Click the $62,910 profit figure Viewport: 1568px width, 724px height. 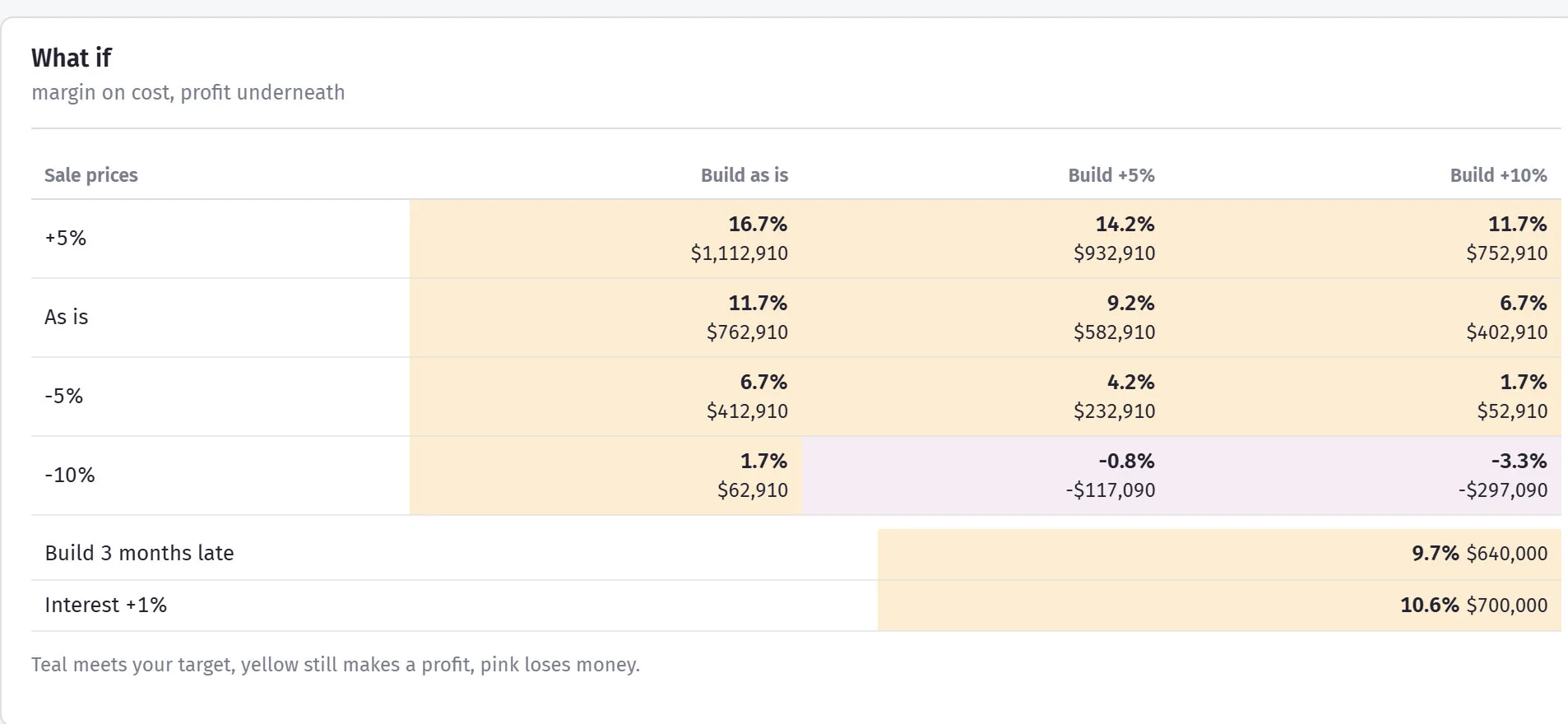(753, 490)
